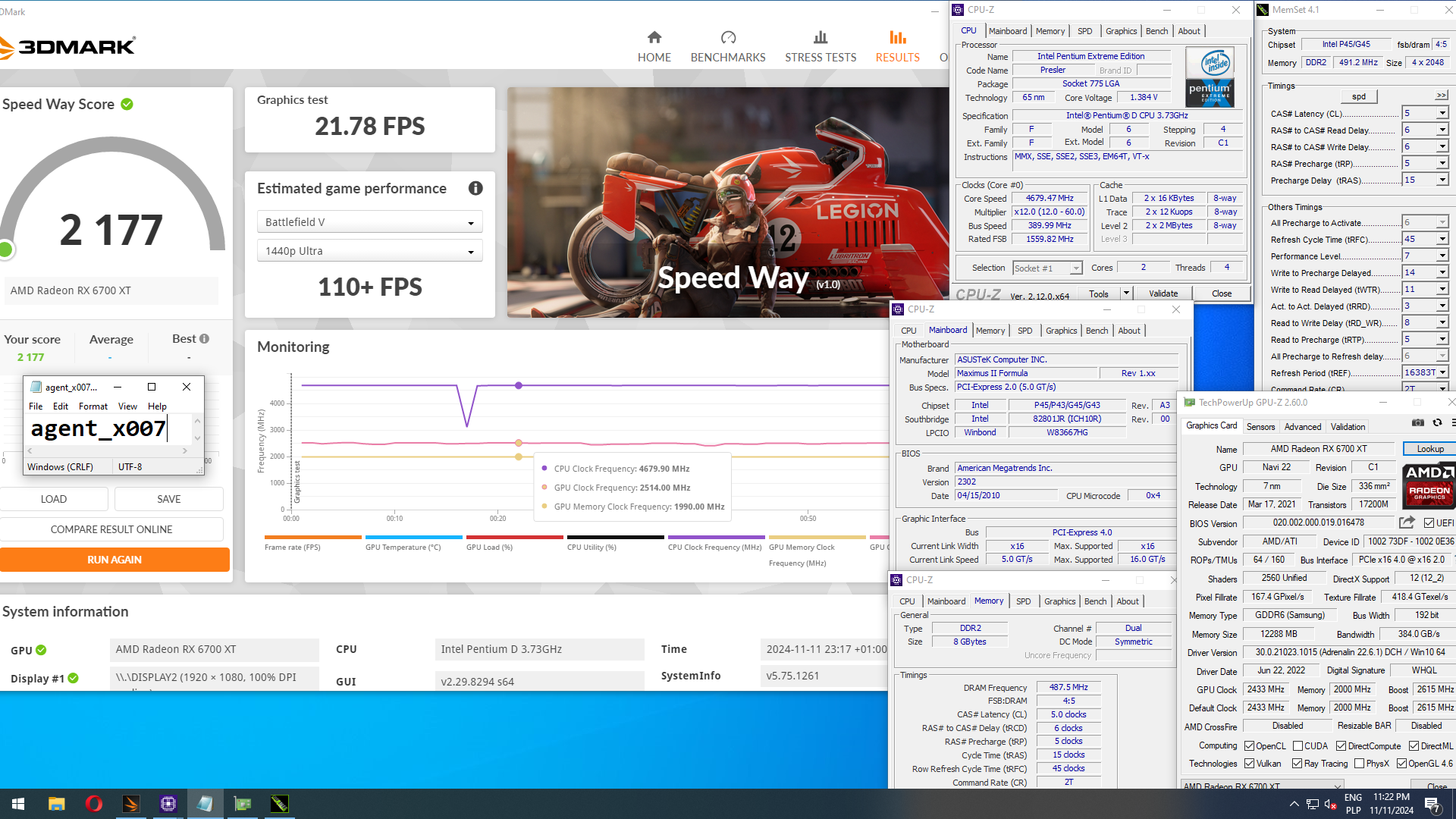
Task: Click the GPU Load red legend bar
Action: pos(514,537)
